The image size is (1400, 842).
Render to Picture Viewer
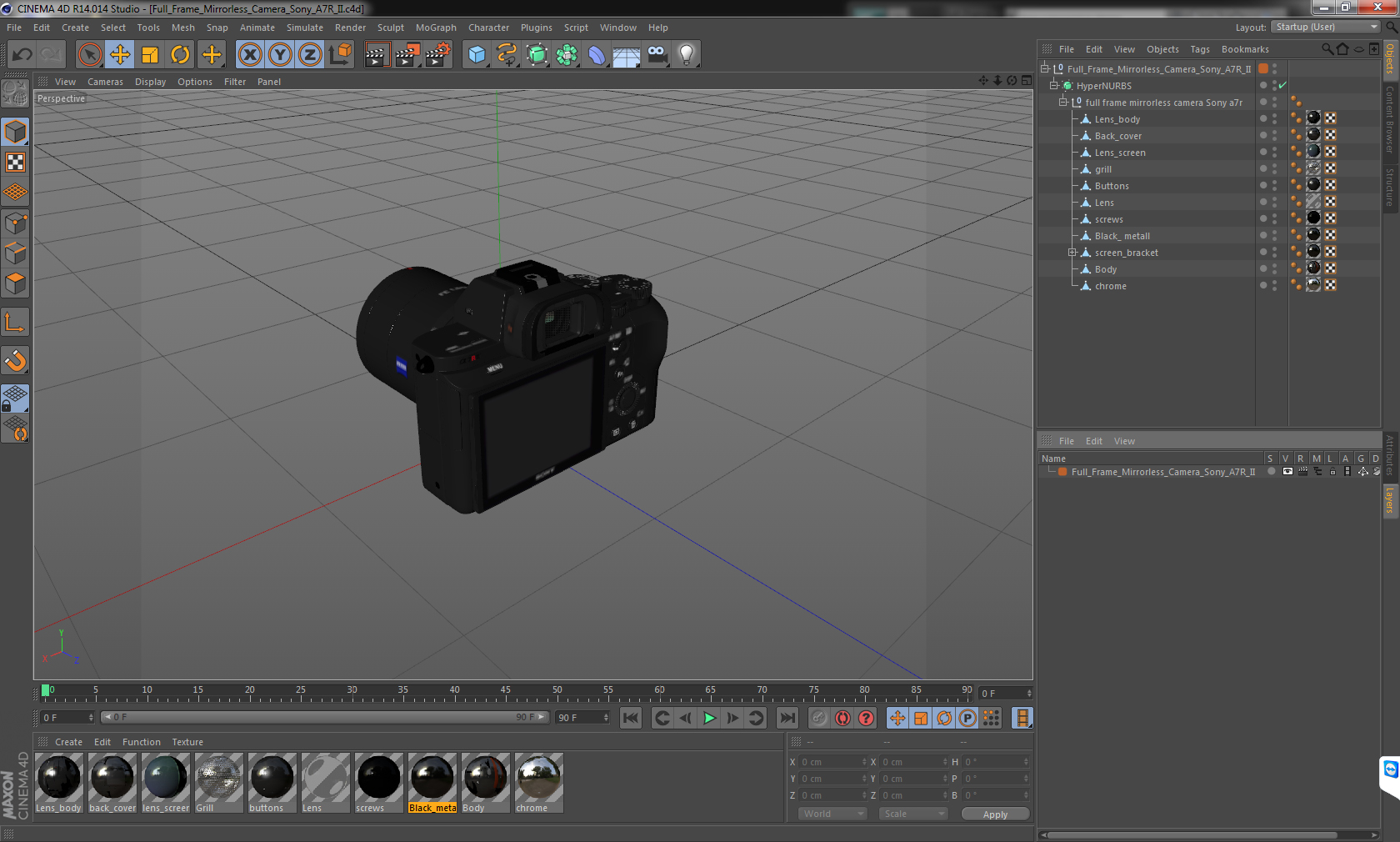coord(407,55)
